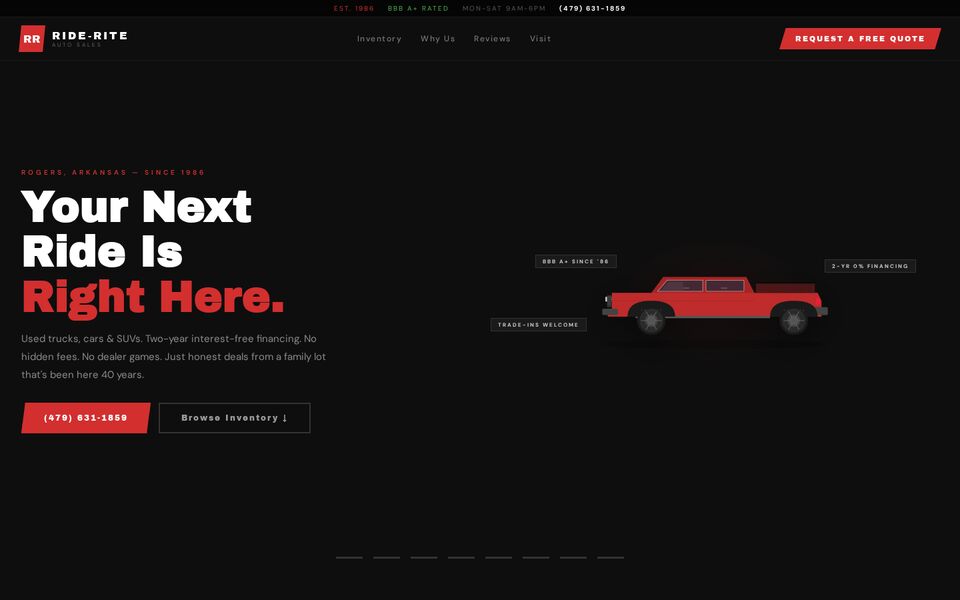Click the MON-SAT 9AM-6PM hours text

tap(504, 9)
